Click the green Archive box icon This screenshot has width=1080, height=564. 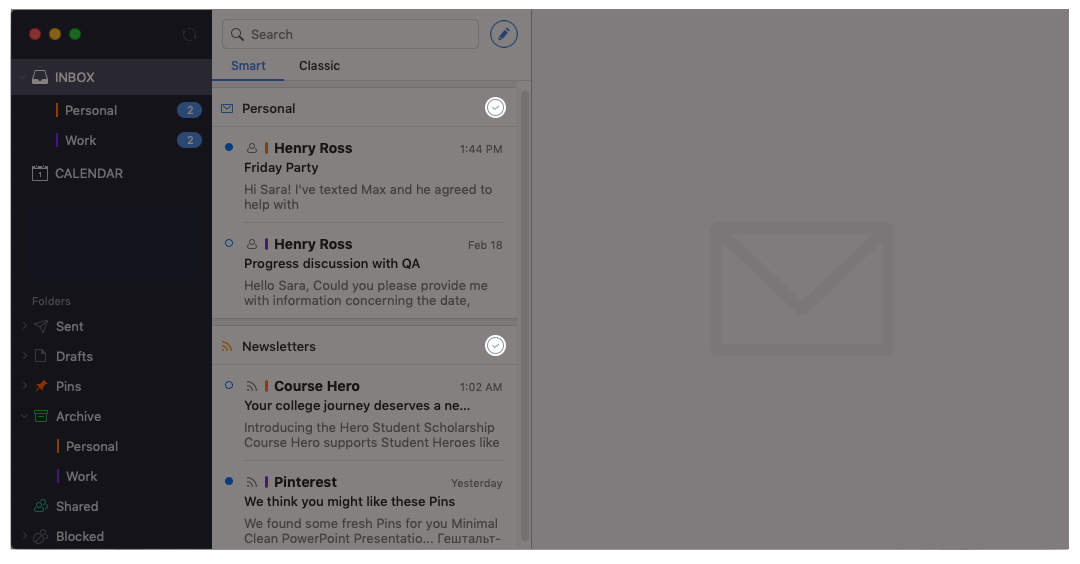pos(41,416)
